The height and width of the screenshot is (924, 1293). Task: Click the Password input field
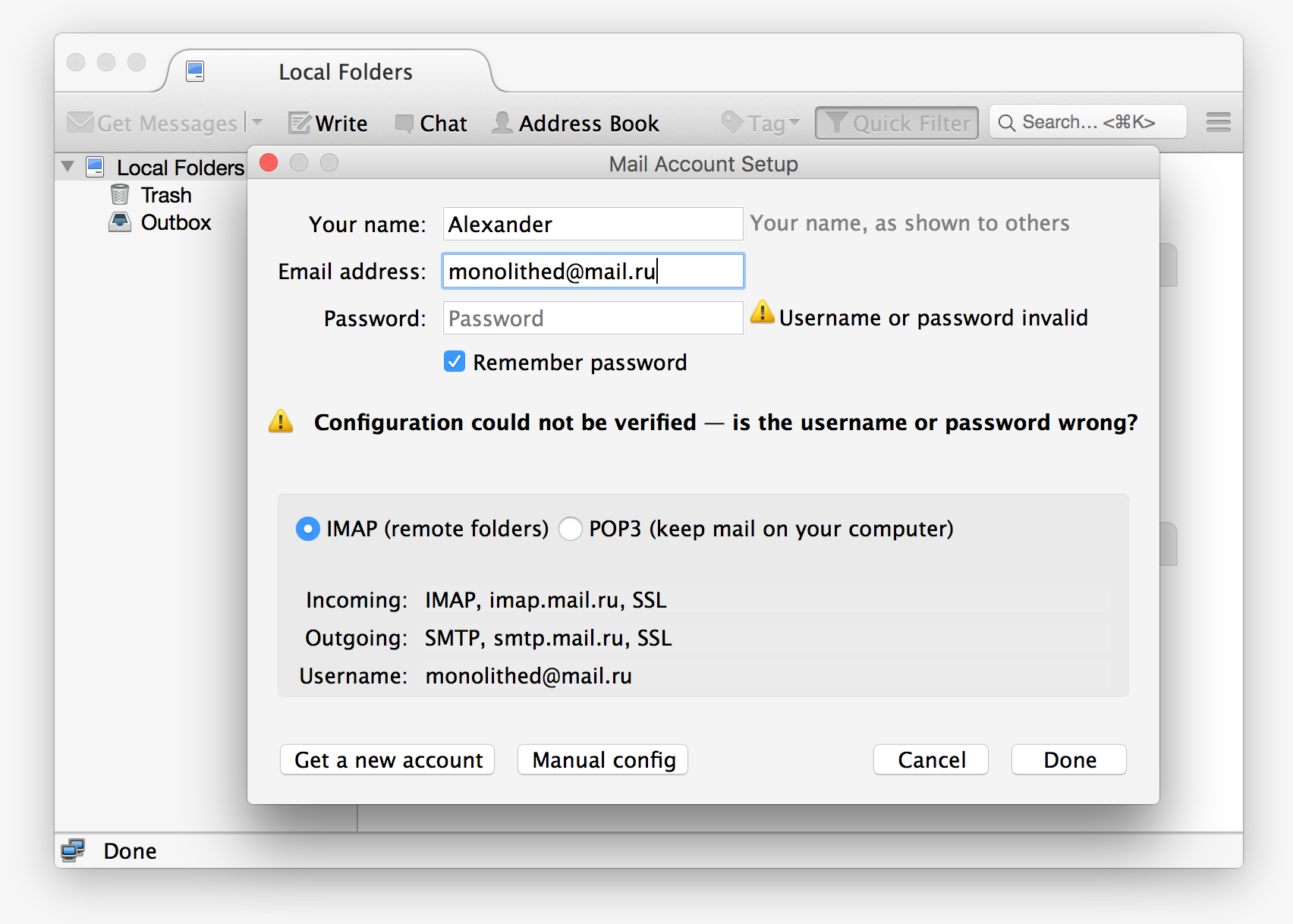coord(593,318)
